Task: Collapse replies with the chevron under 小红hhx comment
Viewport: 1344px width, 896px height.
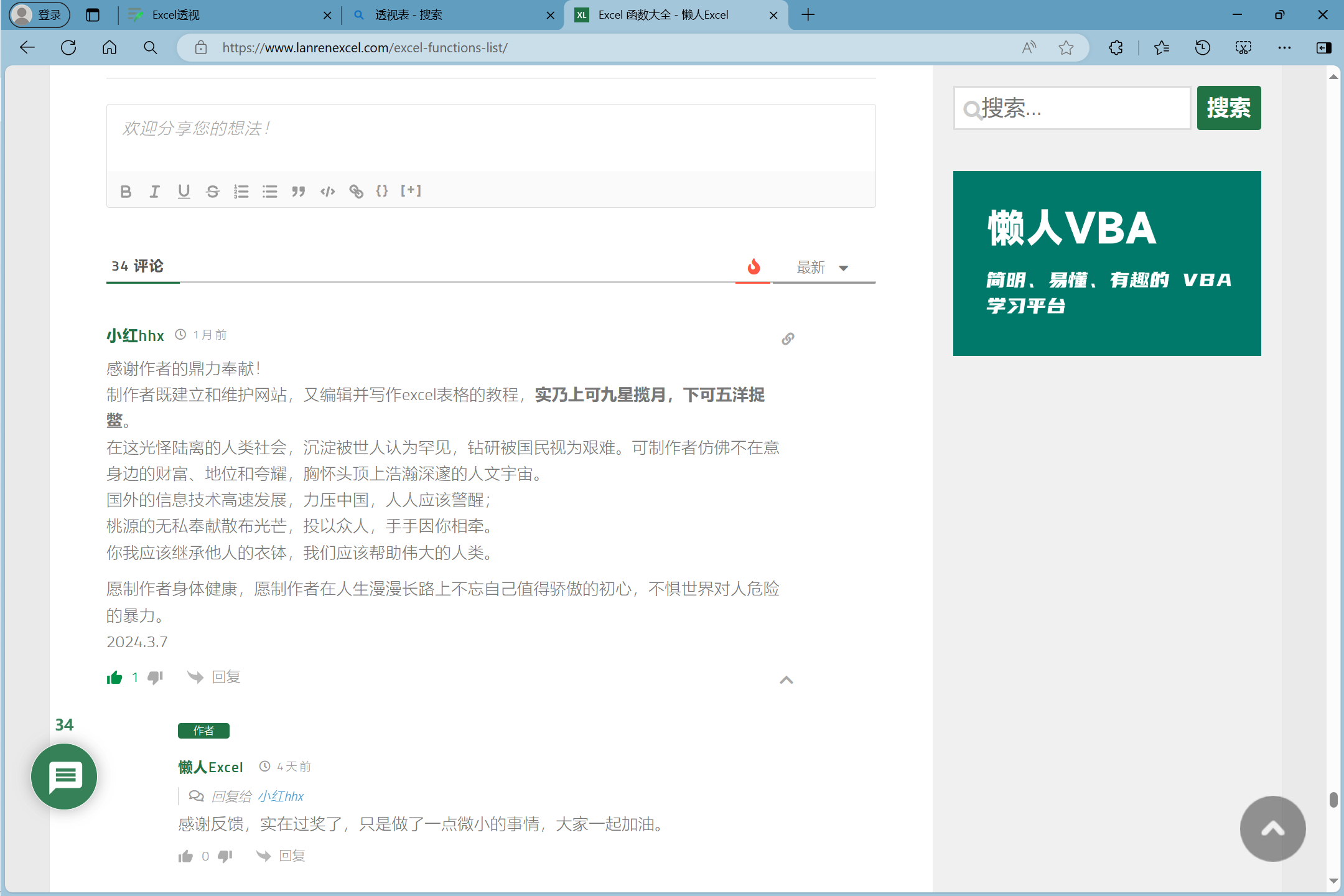Action: coord(786,680)
